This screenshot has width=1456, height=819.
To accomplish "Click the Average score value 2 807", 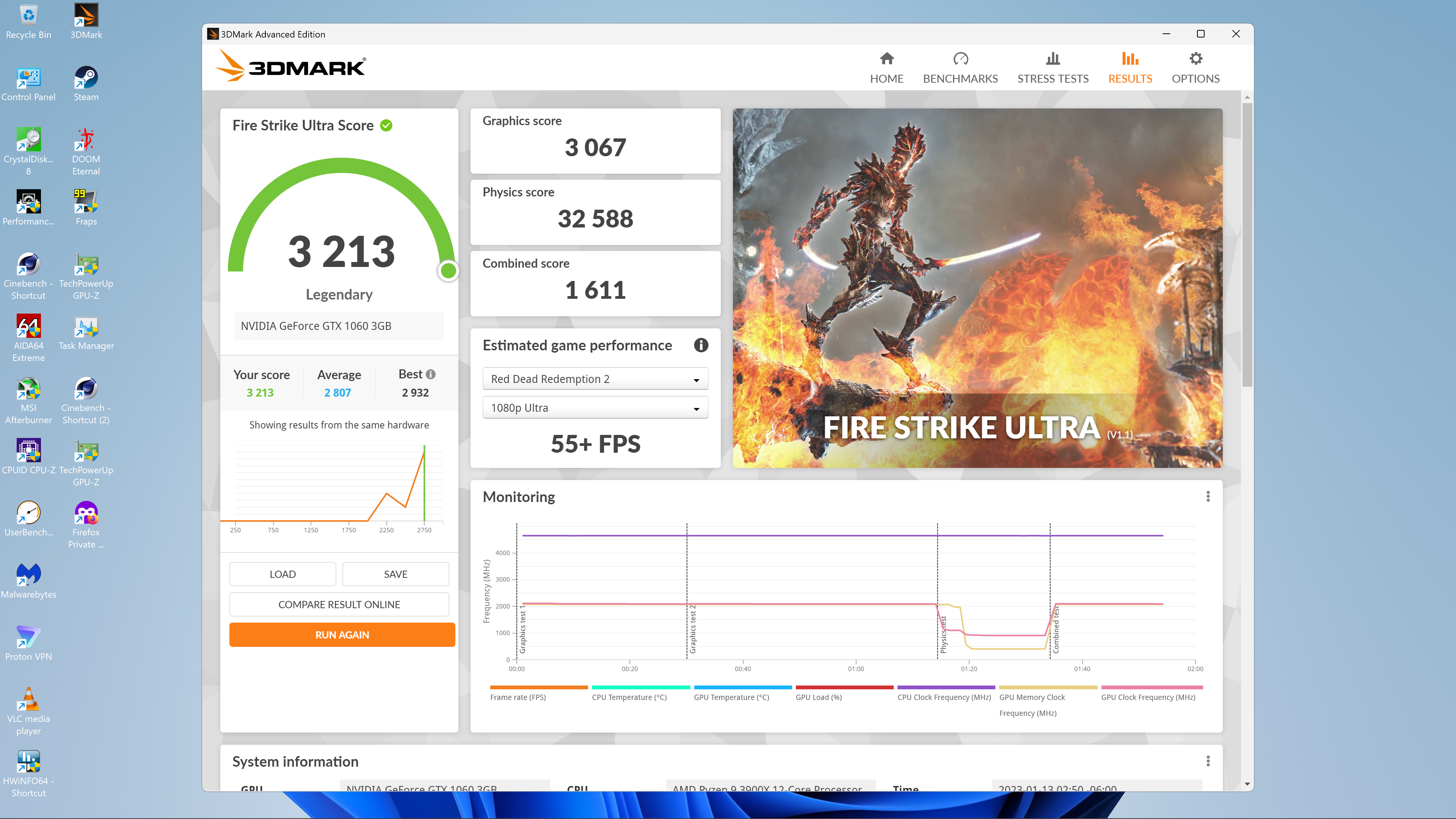I will 337,392.
